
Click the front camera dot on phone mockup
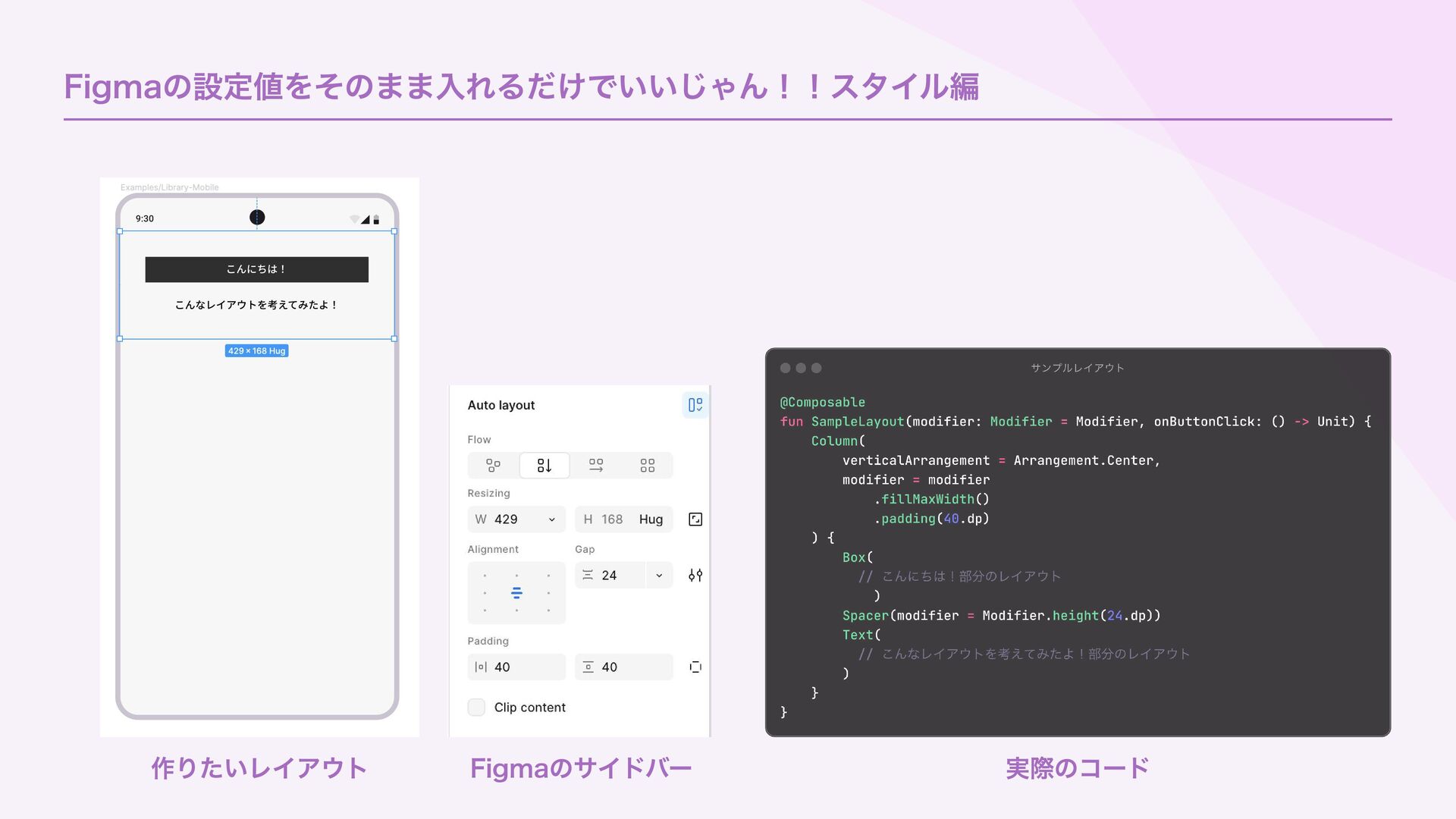tap(257, 218)
